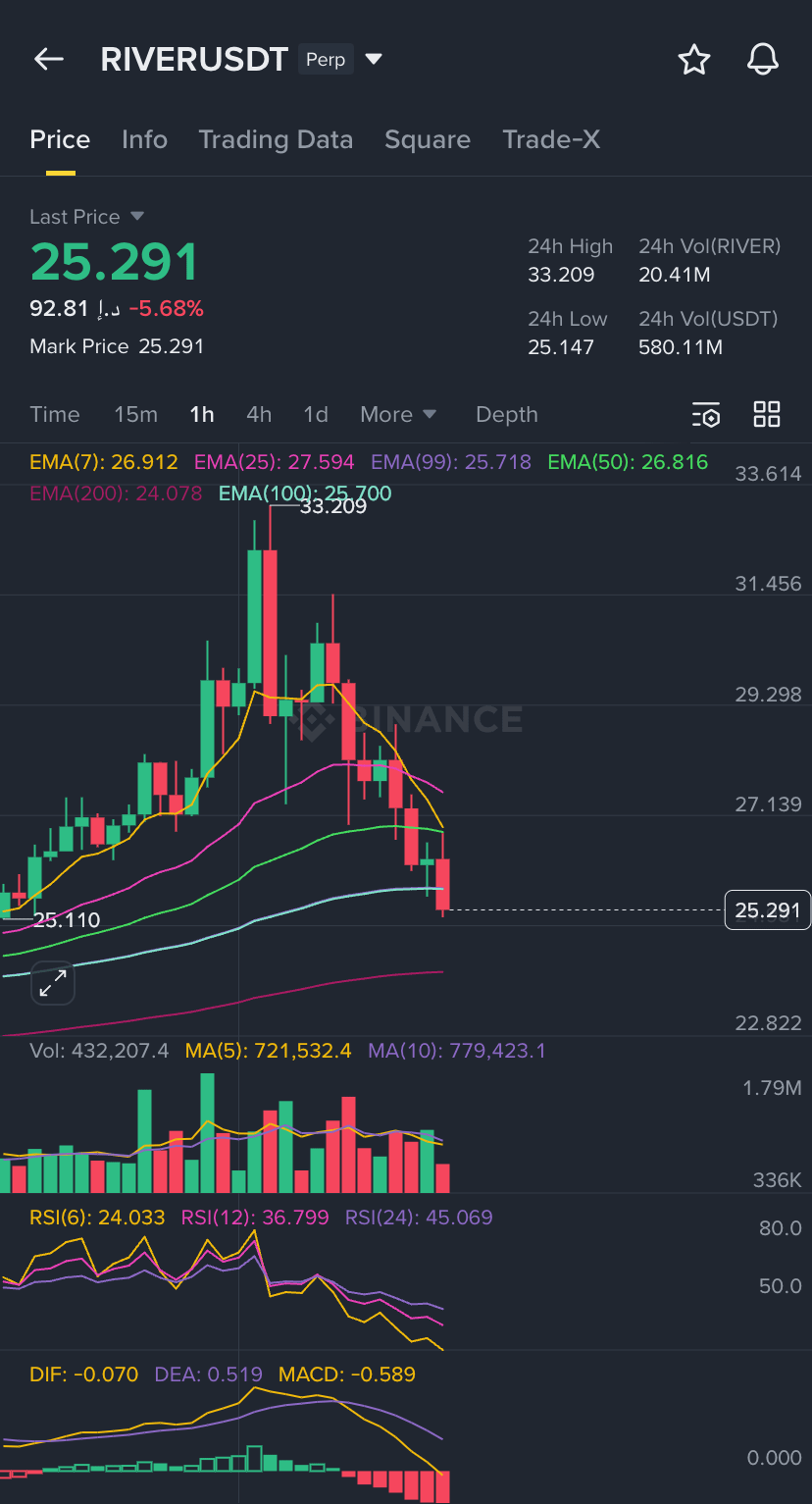Open price alert bell icon
Viewport: 812px width, 1504px height.
763,60
